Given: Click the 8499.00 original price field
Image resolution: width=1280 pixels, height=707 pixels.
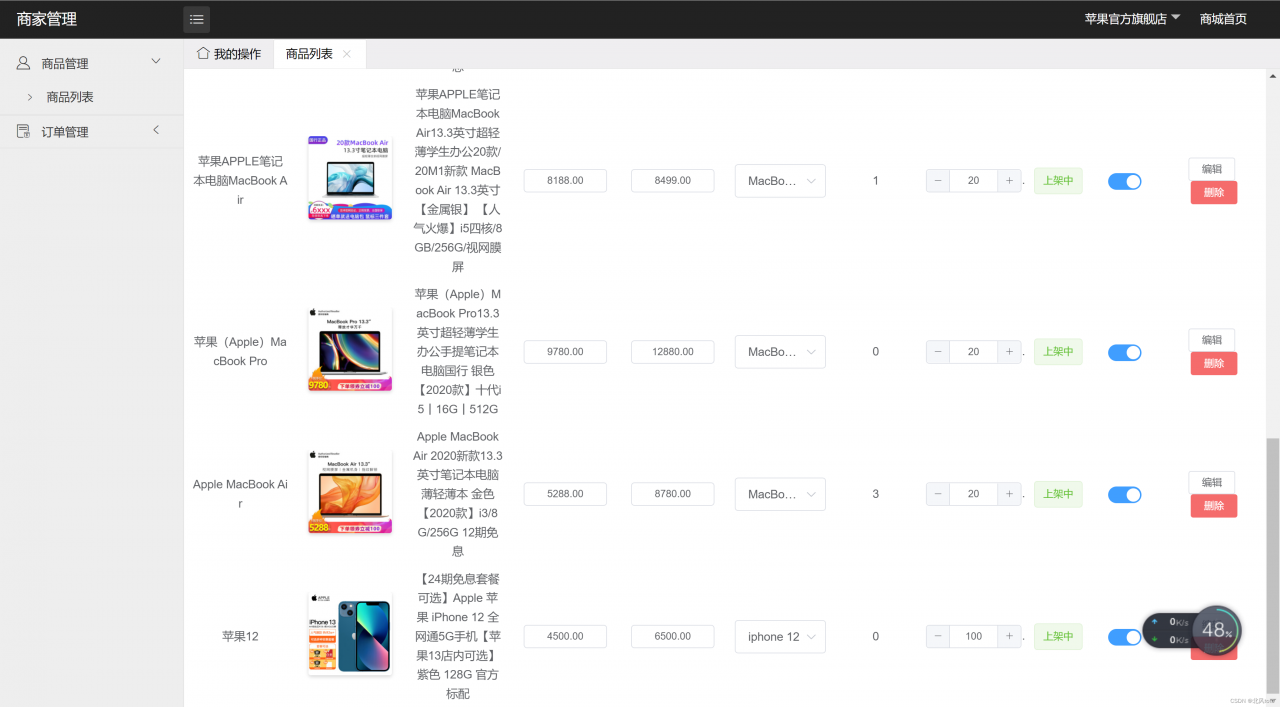Looking at the screenshot, I should (x=673, y=181).
